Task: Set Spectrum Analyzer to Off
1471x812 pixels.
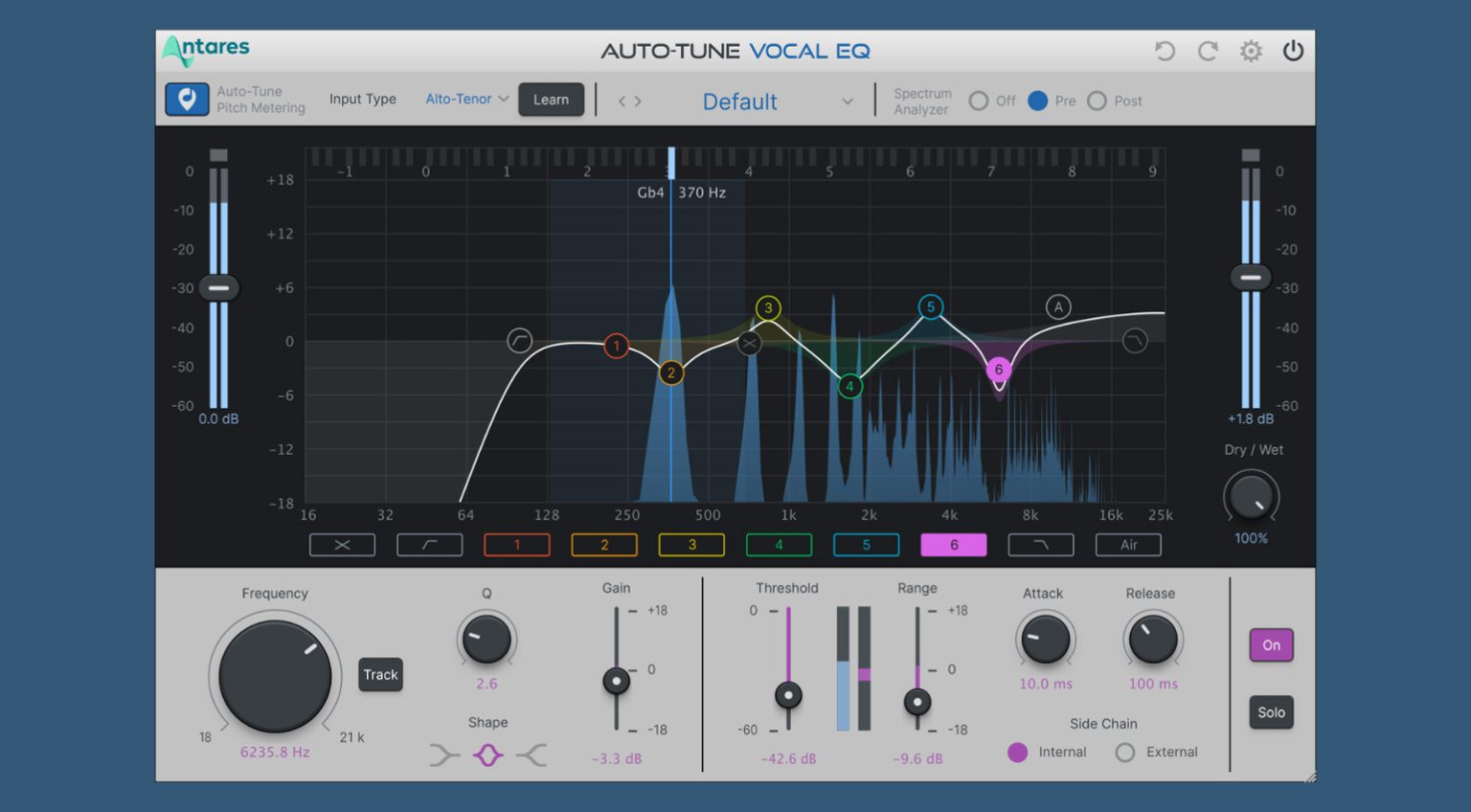Action: [979, 101]
